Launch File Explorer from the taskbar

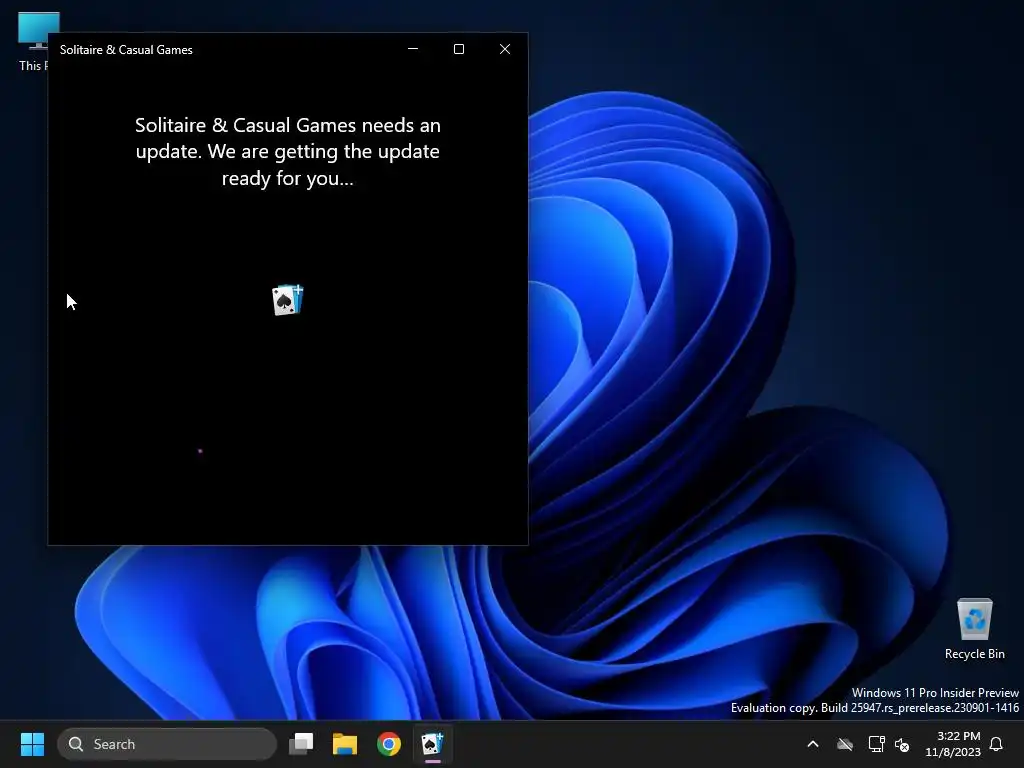tap(345, 744)
